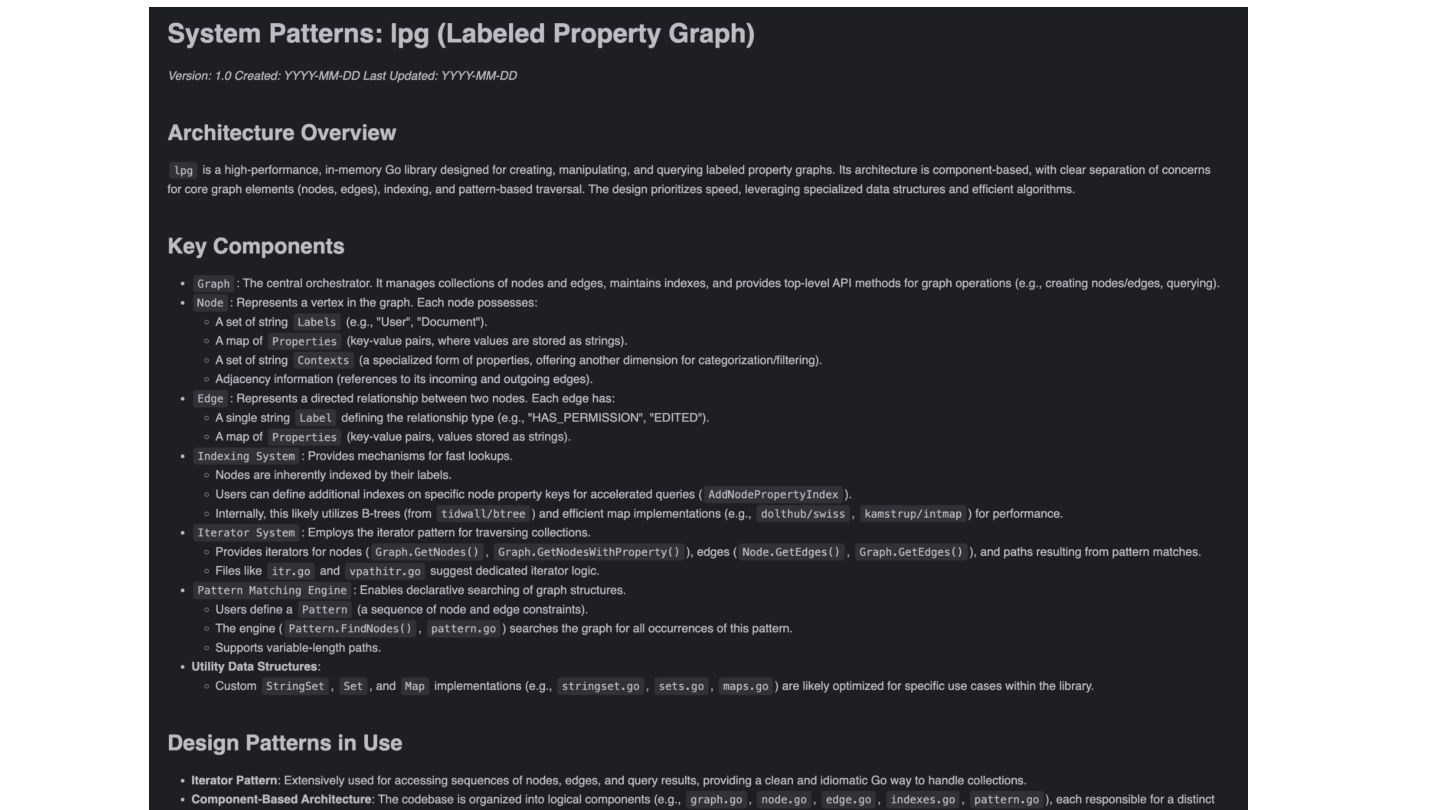Screen dimensions: 1440x810
Task: Click the 'AddNodePropertyIndex' code snippet
Action: pos(773,494)
